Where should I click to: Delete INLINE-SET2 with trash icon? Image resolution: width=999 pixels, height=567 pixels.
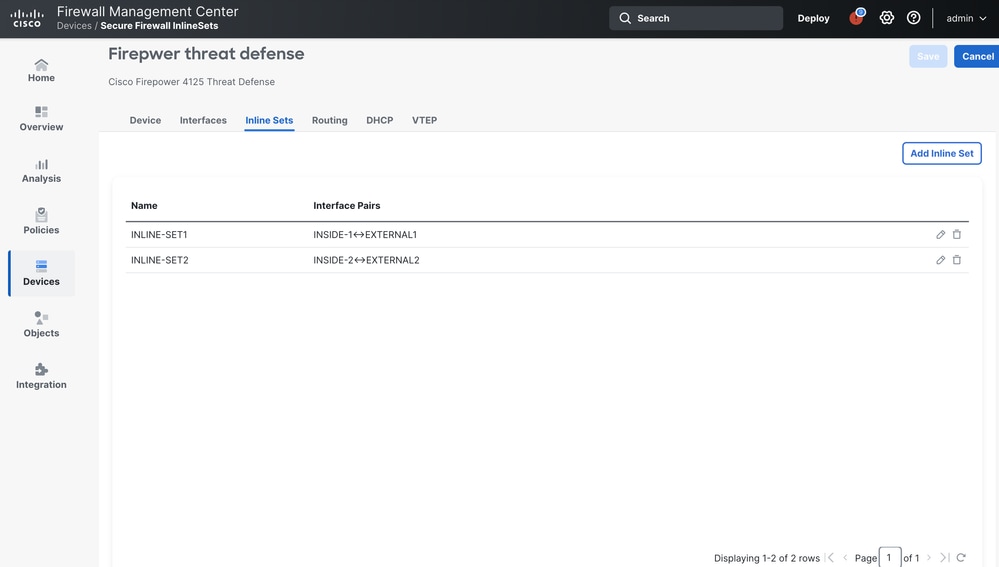(956, 260)
